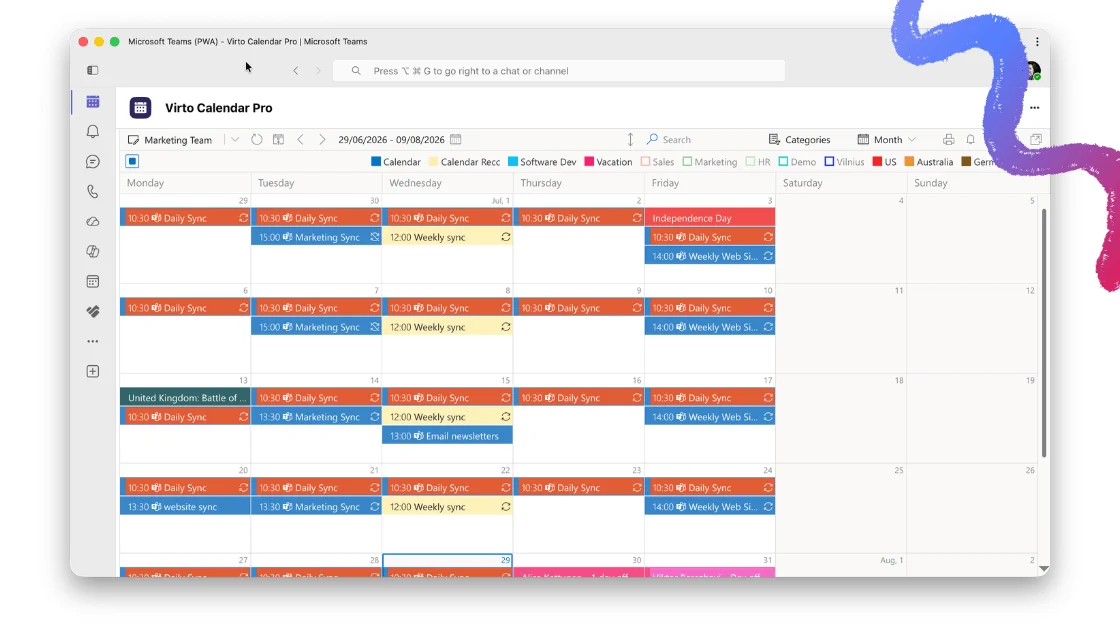Open the 13:30 website sync event
Viewport: 1120px width, 630px height.
point(185,506)
